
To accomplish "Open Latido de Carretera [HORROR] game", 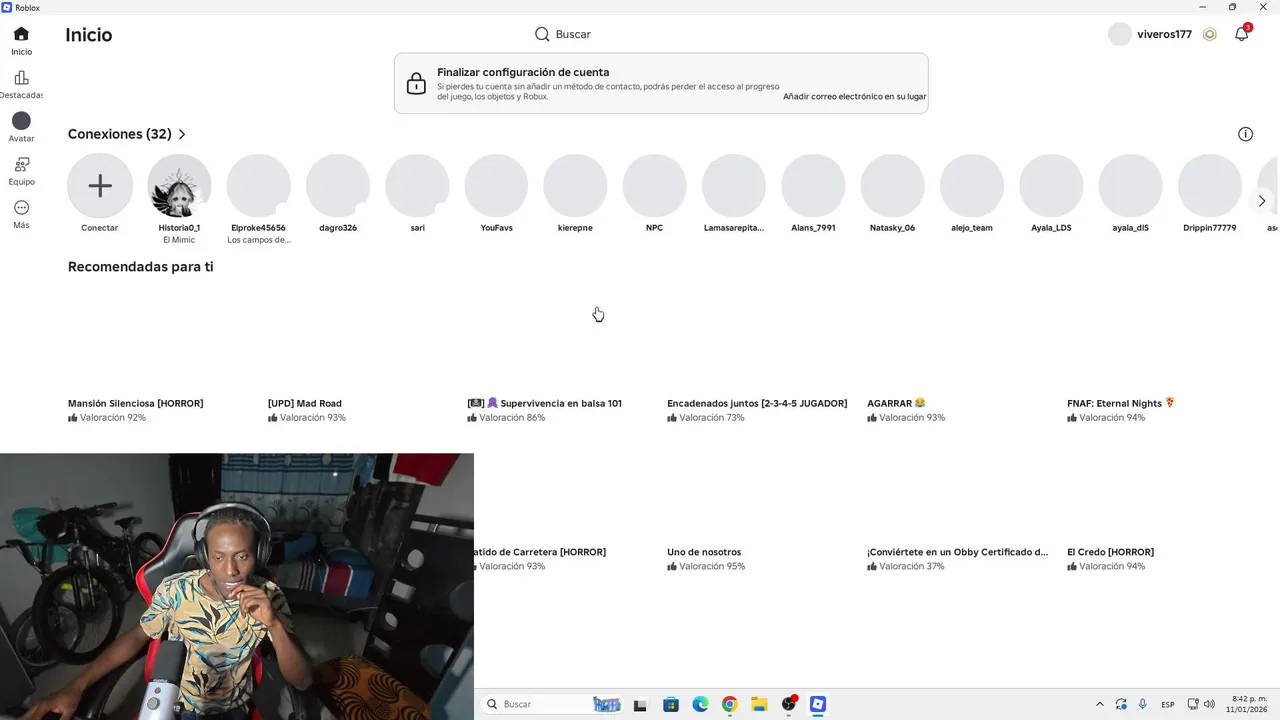I will (540, 552).
